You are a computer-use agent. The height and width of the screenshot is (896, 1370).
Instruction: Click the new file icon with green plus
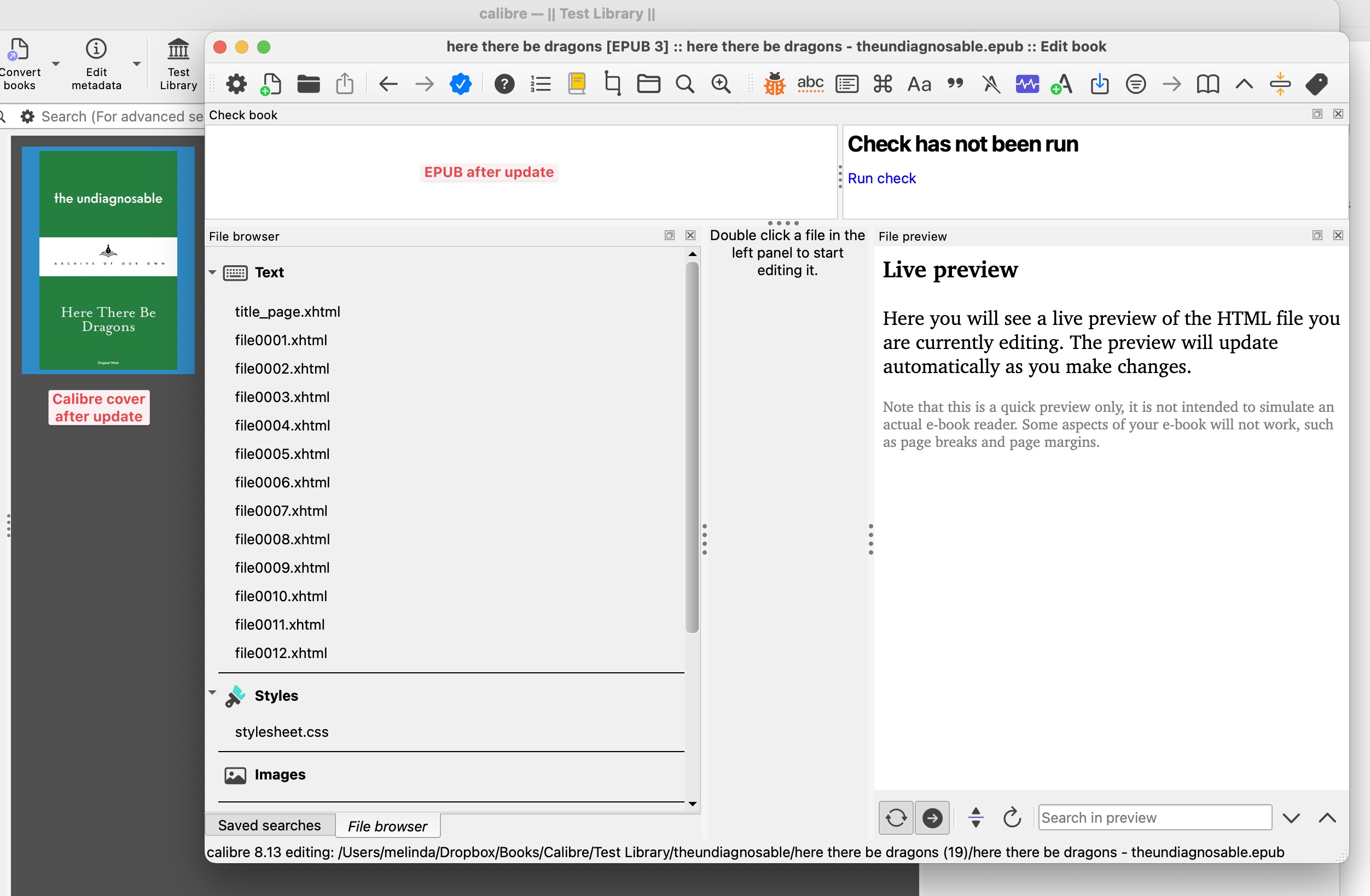pos(270,85)
